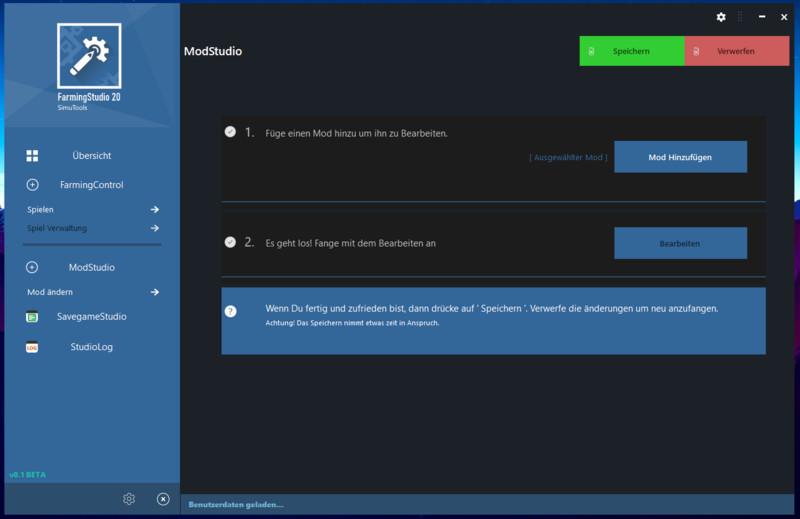Expand FarmingControl section with plus icon

(x=32, y=185)
